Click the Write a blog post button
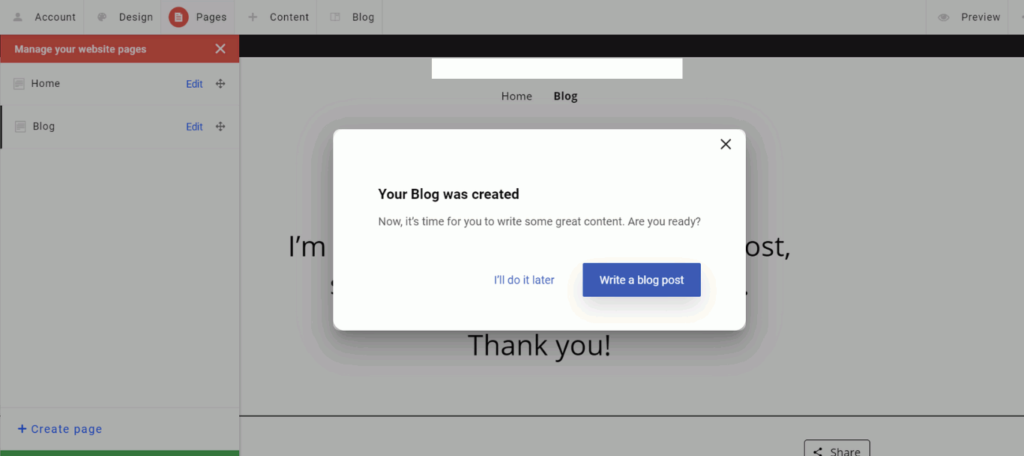1024x456 pixels. coord(641,280)
